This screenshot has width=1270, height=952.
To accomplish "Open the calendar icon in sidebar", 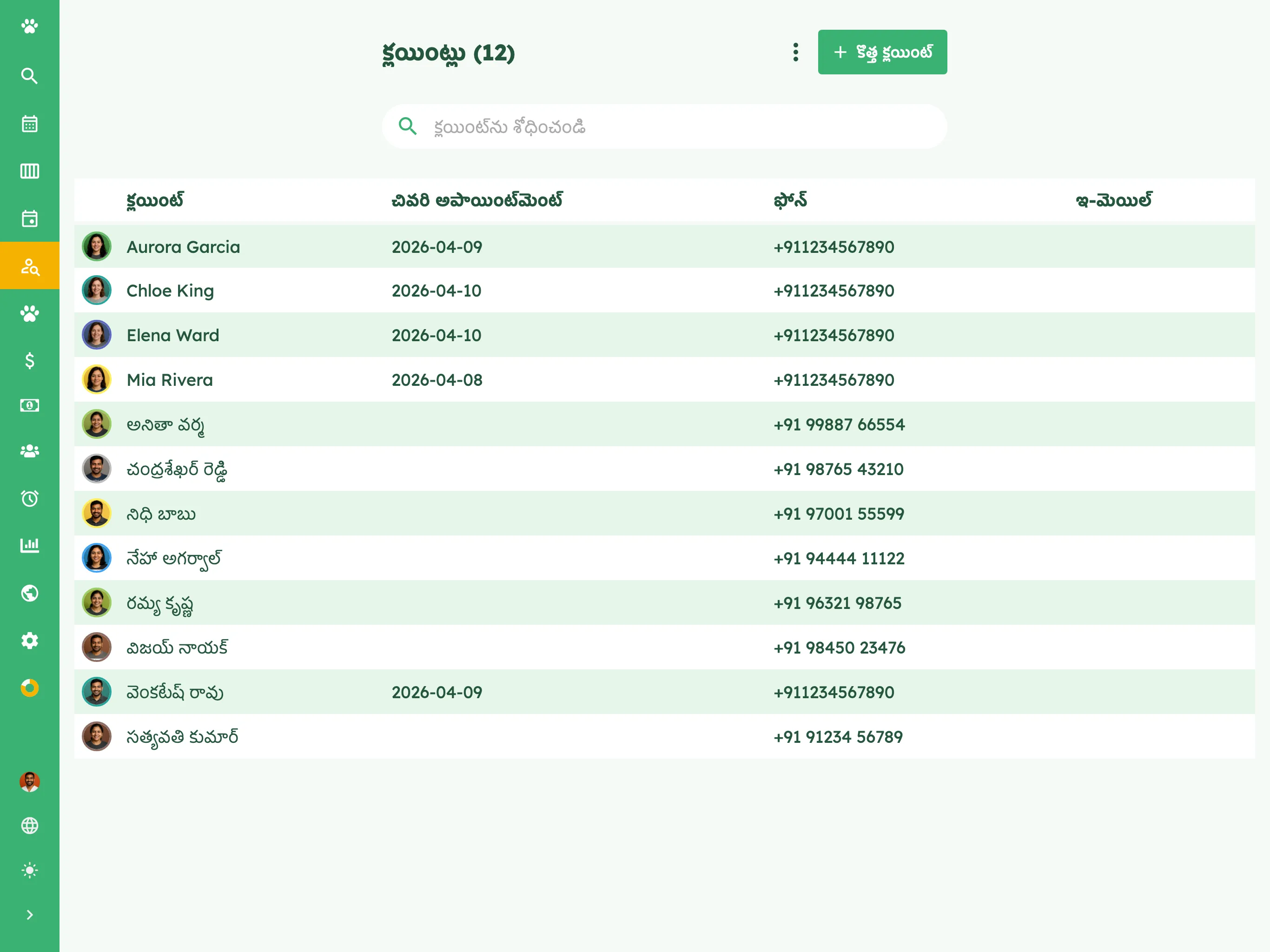I will (29, 124).
